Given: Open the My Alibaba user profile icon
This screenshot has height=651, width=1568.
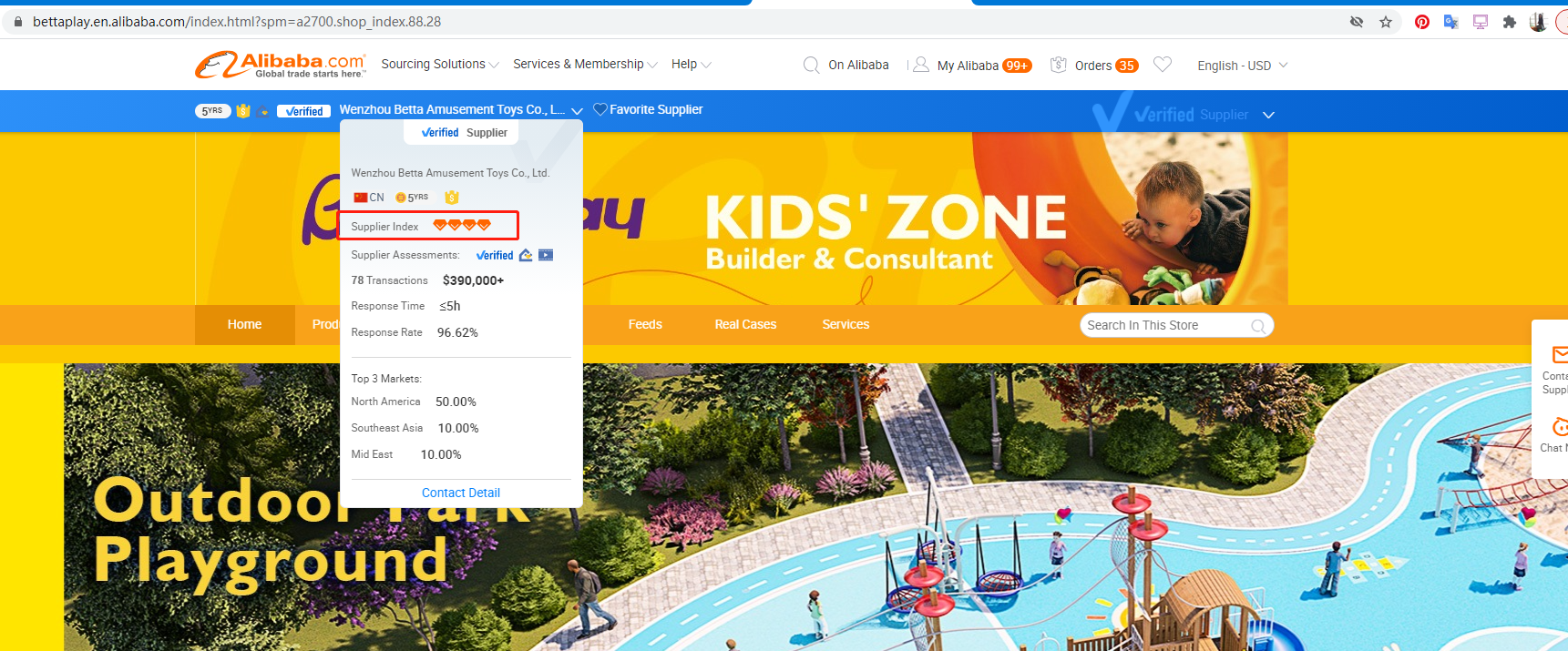Looking at the screenshot, I should tap(921, 65).
